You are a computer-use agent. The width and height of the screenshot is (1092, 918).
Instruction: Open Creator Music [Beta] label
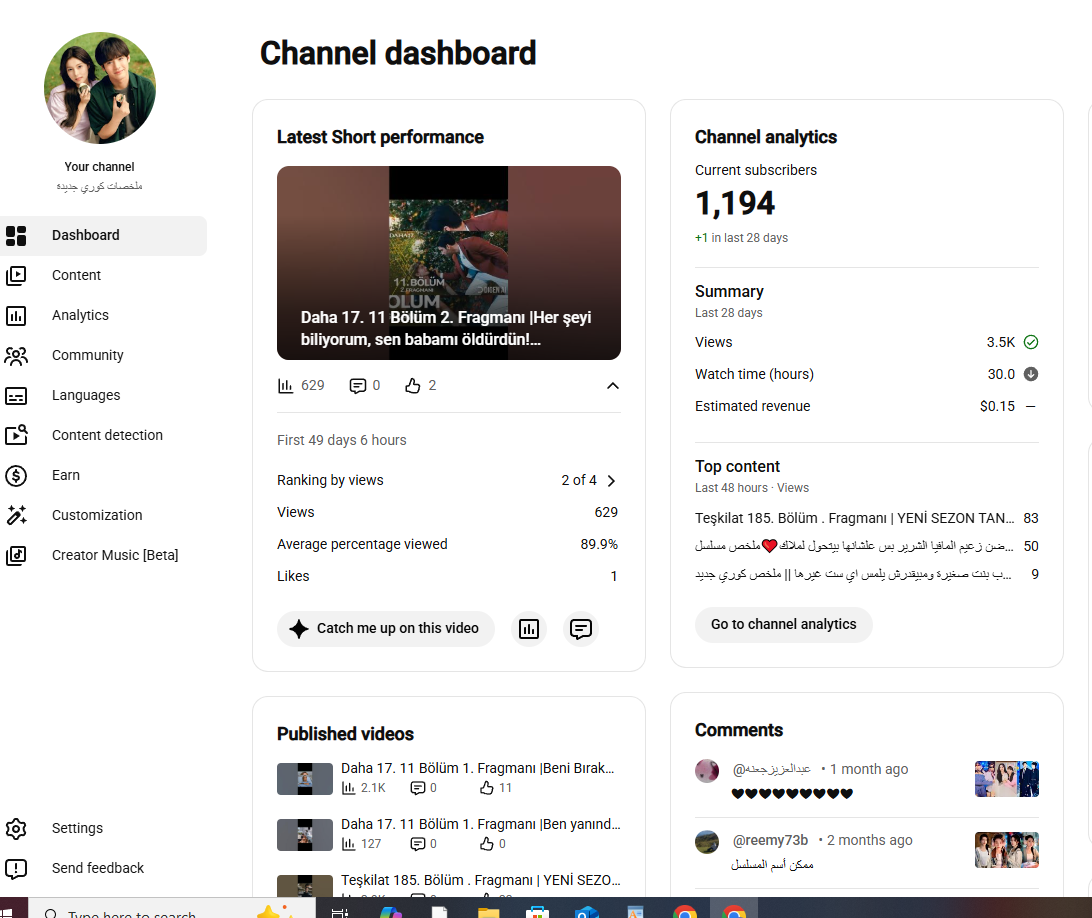115,555
